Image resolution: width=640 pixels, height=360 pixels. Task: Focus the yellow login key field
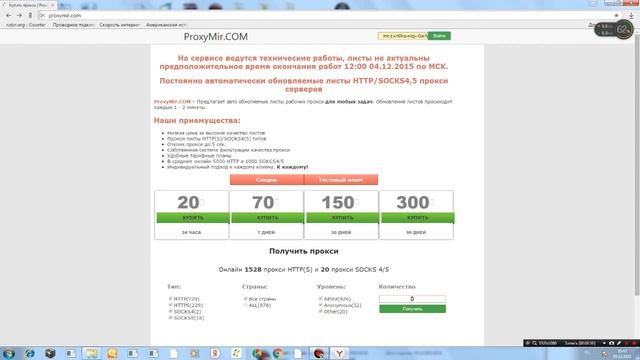(x=403, y=36)
